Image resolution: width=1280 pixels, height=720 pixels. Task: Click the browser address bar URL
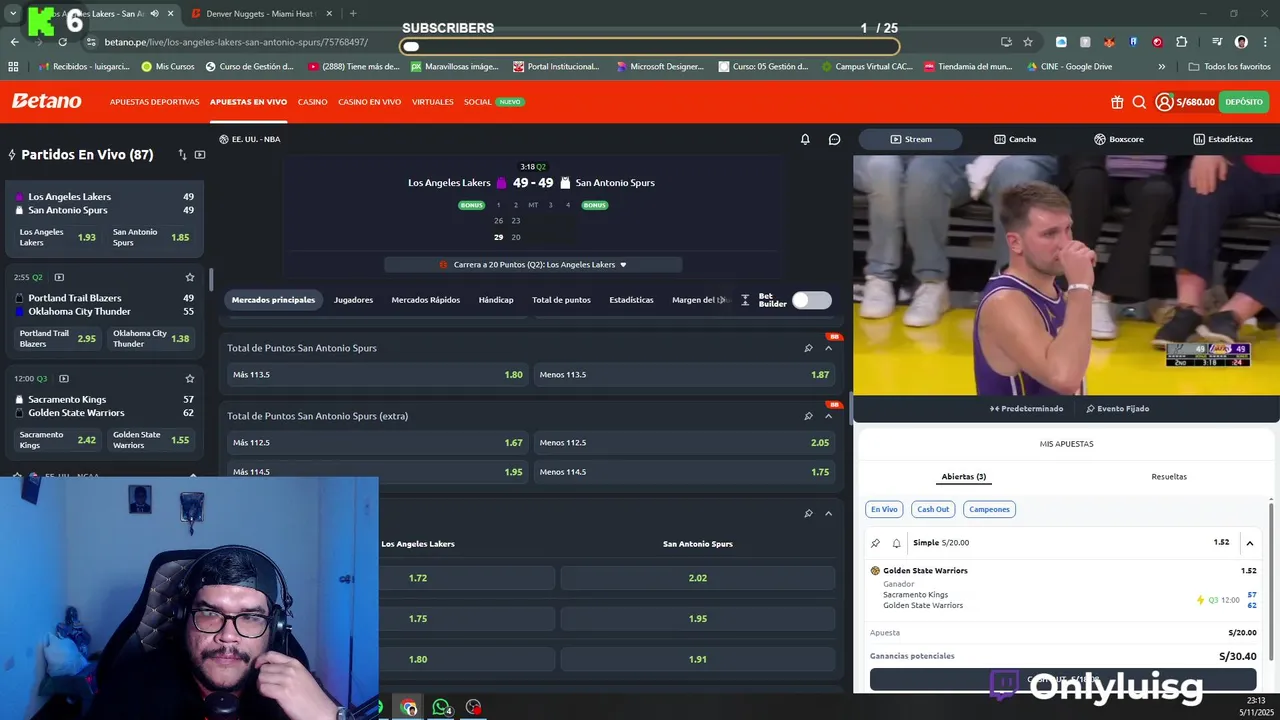pos(236,42)
